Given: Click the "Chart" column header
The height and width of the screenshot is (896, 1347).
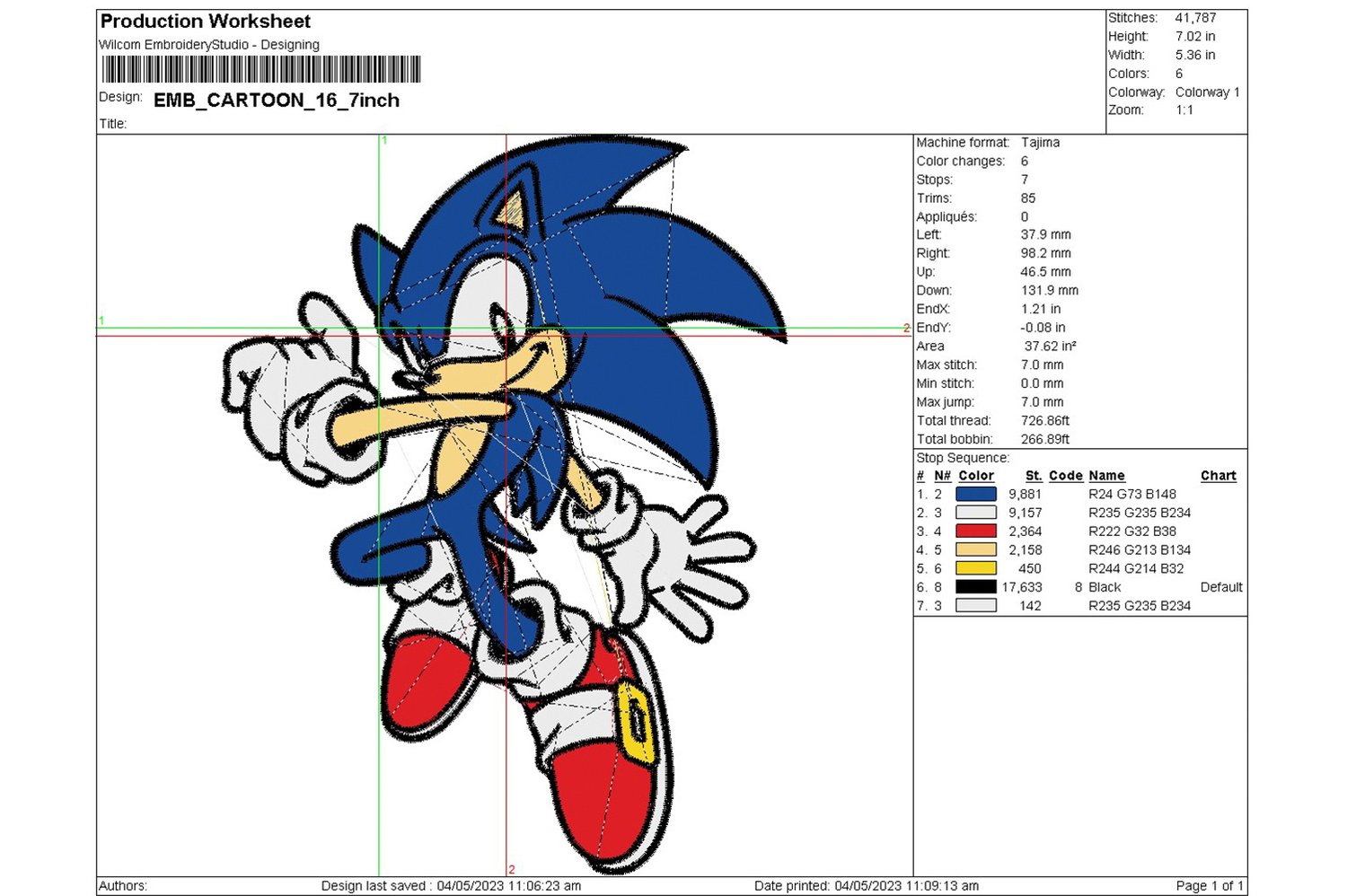Looking at the screenshot, I should [x=1219, y=476].
